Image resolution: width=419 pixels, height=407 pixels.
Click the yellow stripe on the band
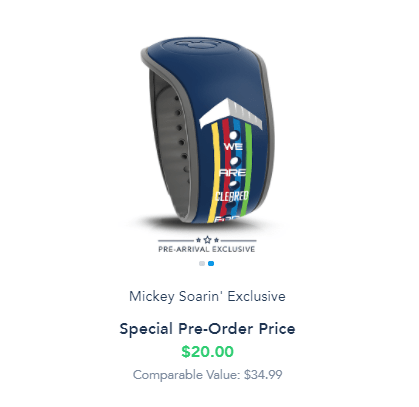(x=214, y=173)
